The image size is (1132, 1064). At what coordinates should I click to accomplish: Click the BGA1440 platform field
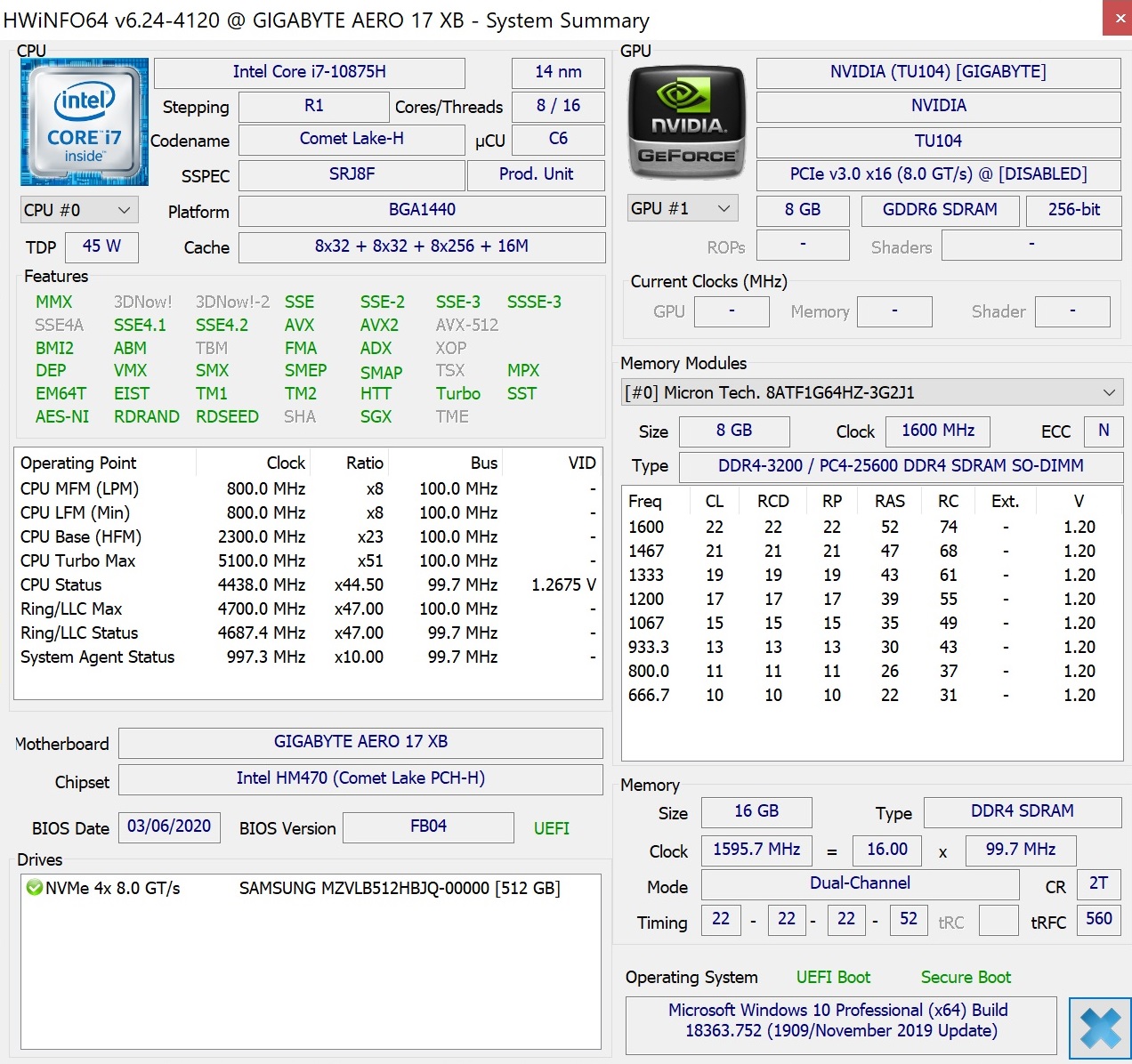pos(422,210)
